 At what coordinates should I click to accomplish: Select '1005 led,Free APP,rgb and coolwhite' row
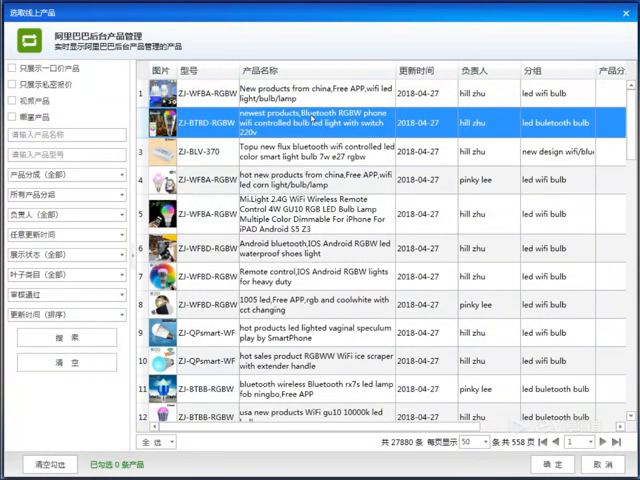click(x=381, y=304)
